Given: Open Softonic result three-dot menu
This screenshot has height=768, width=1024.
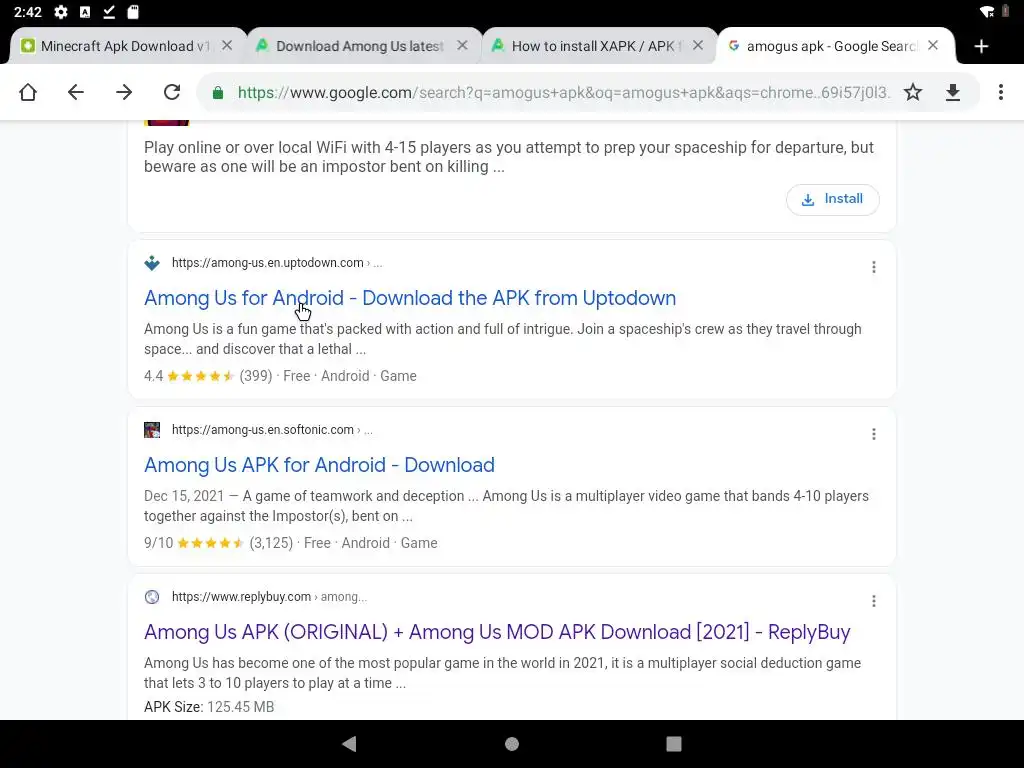Looking at the screenshot, I should (x=874, y=434).
